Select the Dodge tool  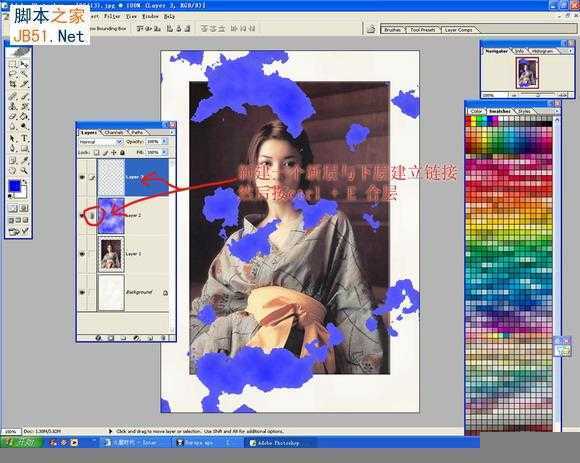[24, 127]
